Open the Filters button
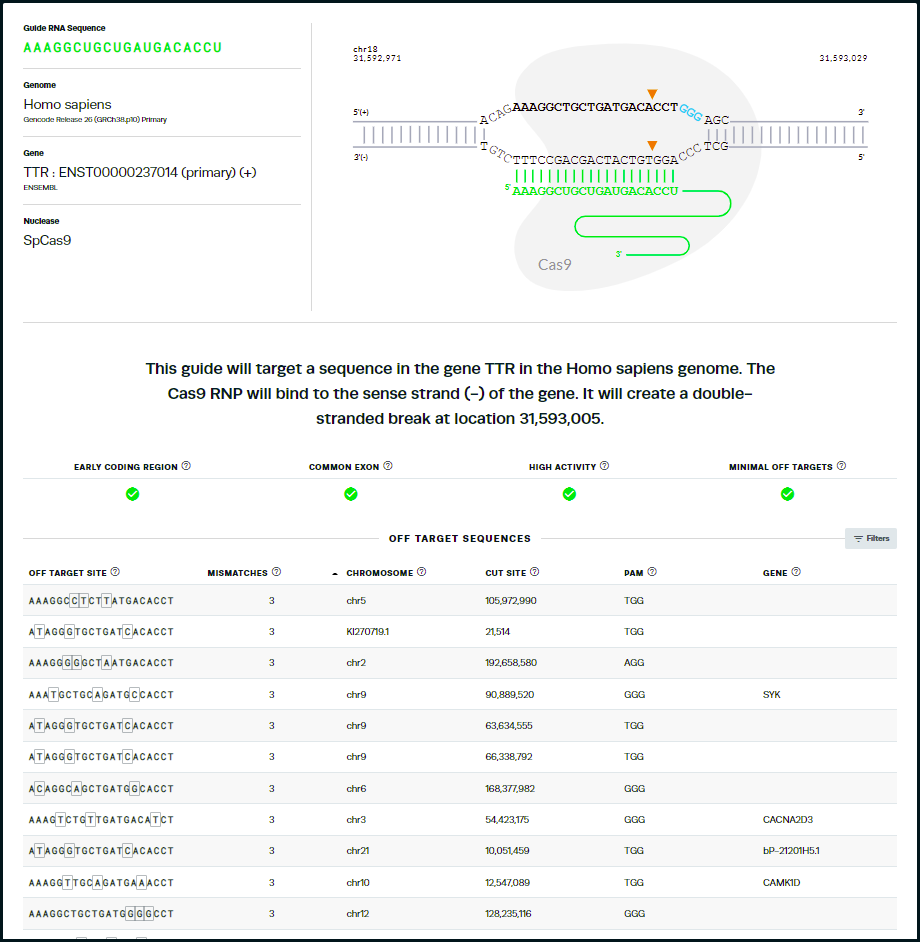The image size is (920, 942). [871, 538]
